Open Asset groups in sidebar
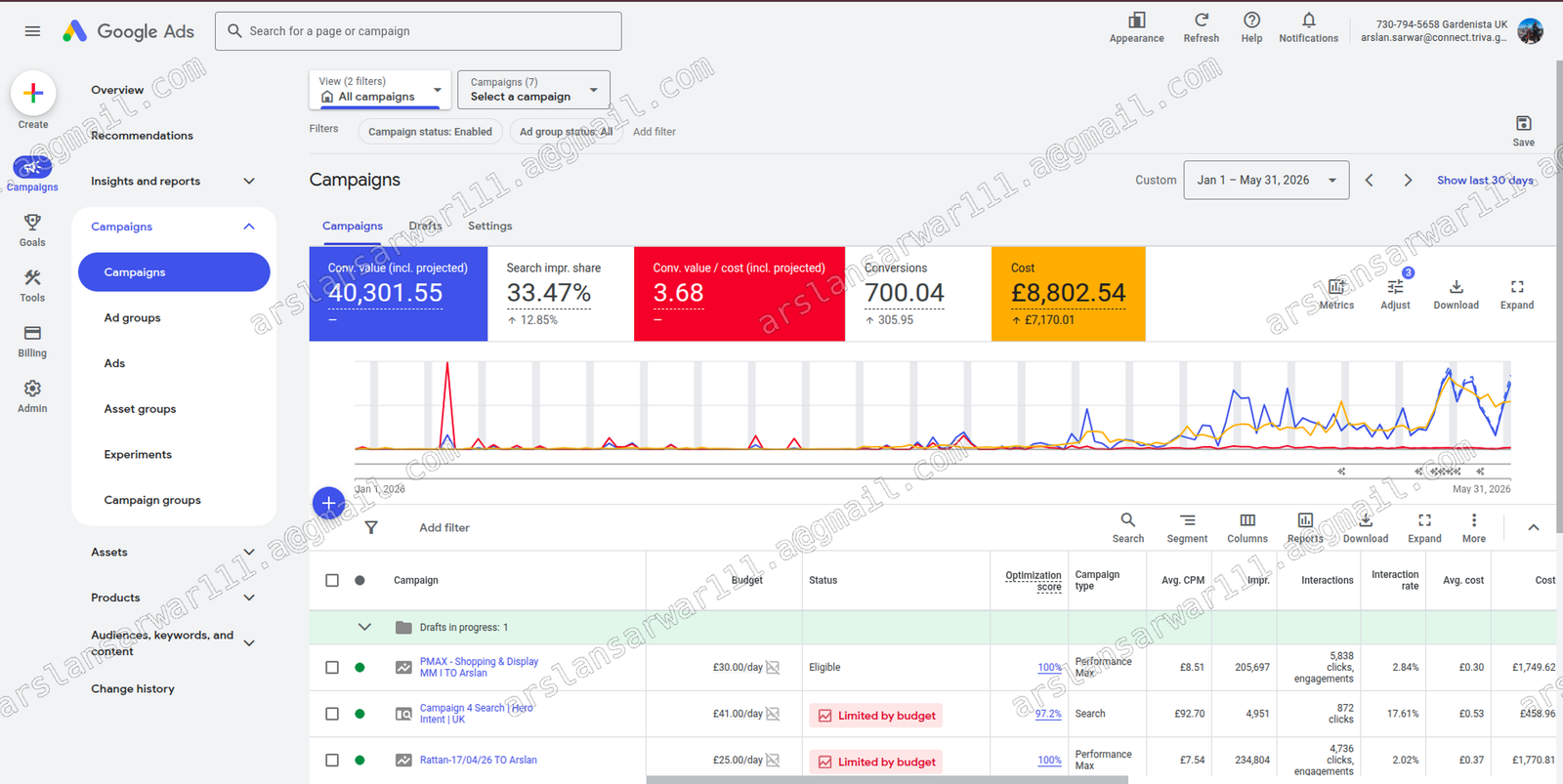1563x784 pixels. (x=140, y=409)
